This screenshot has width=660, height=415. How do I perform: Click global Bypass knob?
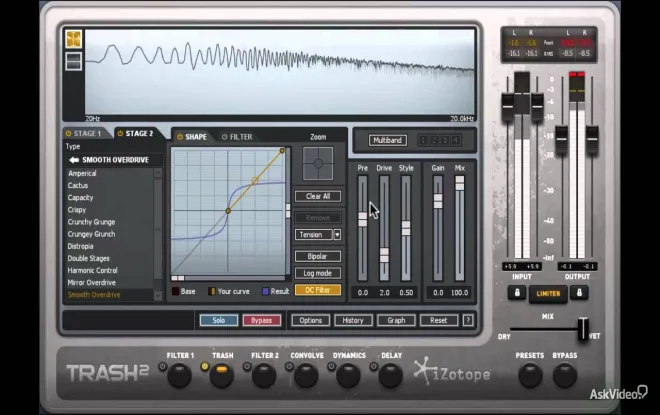565,375
